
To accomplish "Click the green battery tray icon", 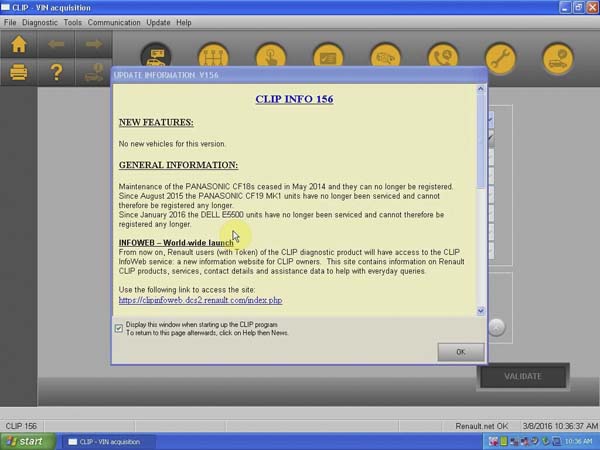I will (504, 442).
